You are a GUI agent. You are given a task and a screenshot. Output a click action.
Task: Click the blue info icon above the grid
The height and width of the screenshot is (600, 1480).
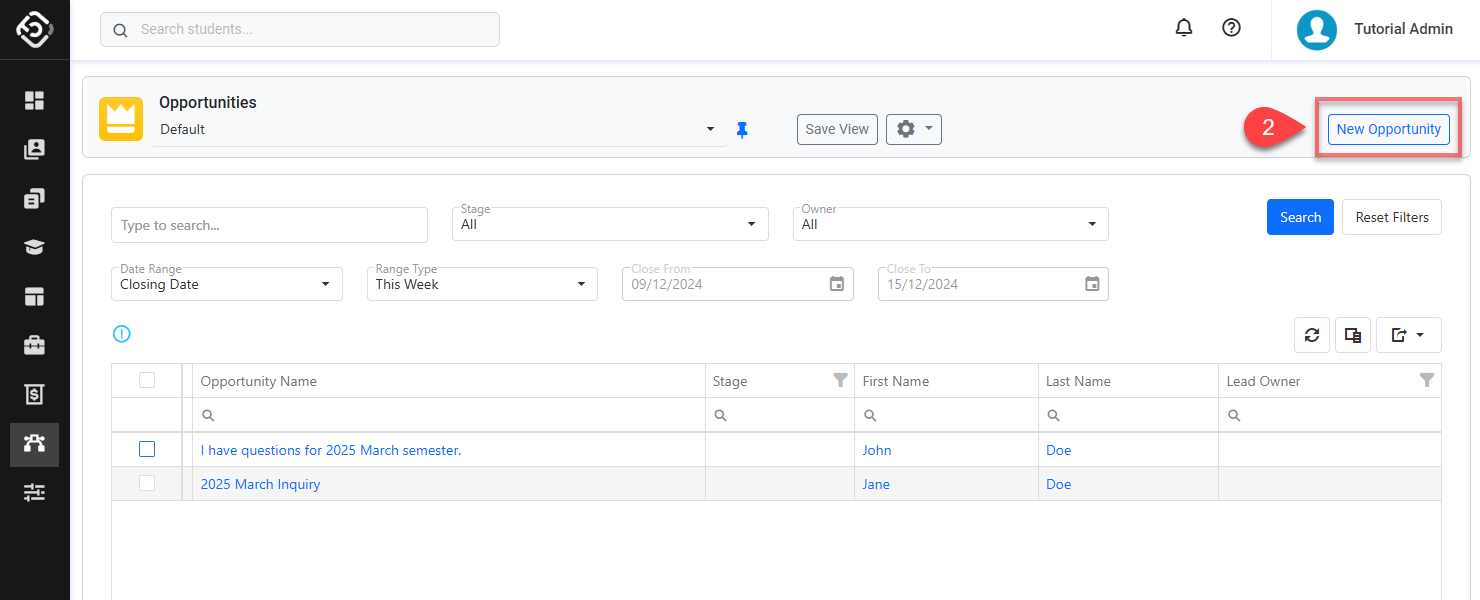pyautogui.click(x=122, y=335)
